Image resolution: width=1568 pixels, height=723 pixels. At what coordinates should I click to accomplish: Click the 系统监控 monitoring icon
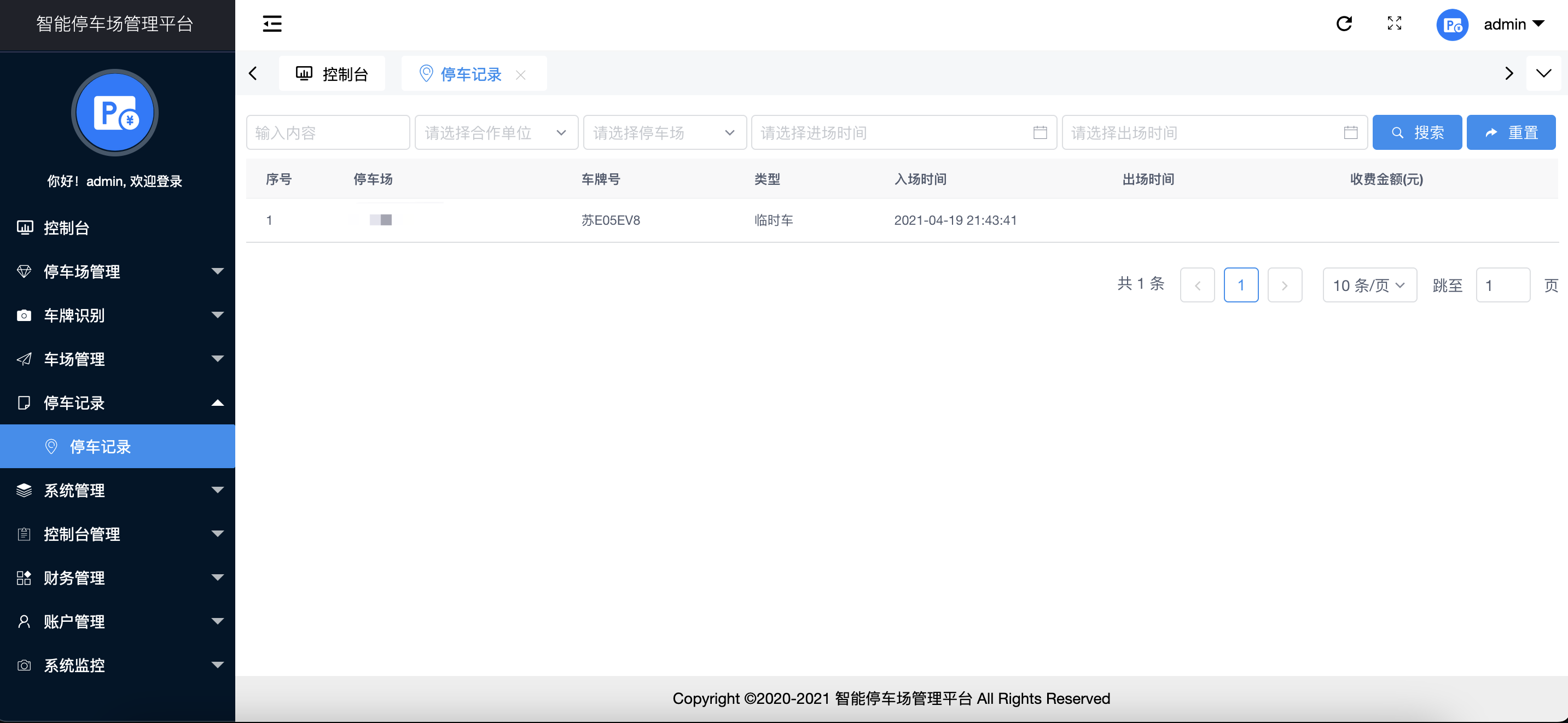25,665
